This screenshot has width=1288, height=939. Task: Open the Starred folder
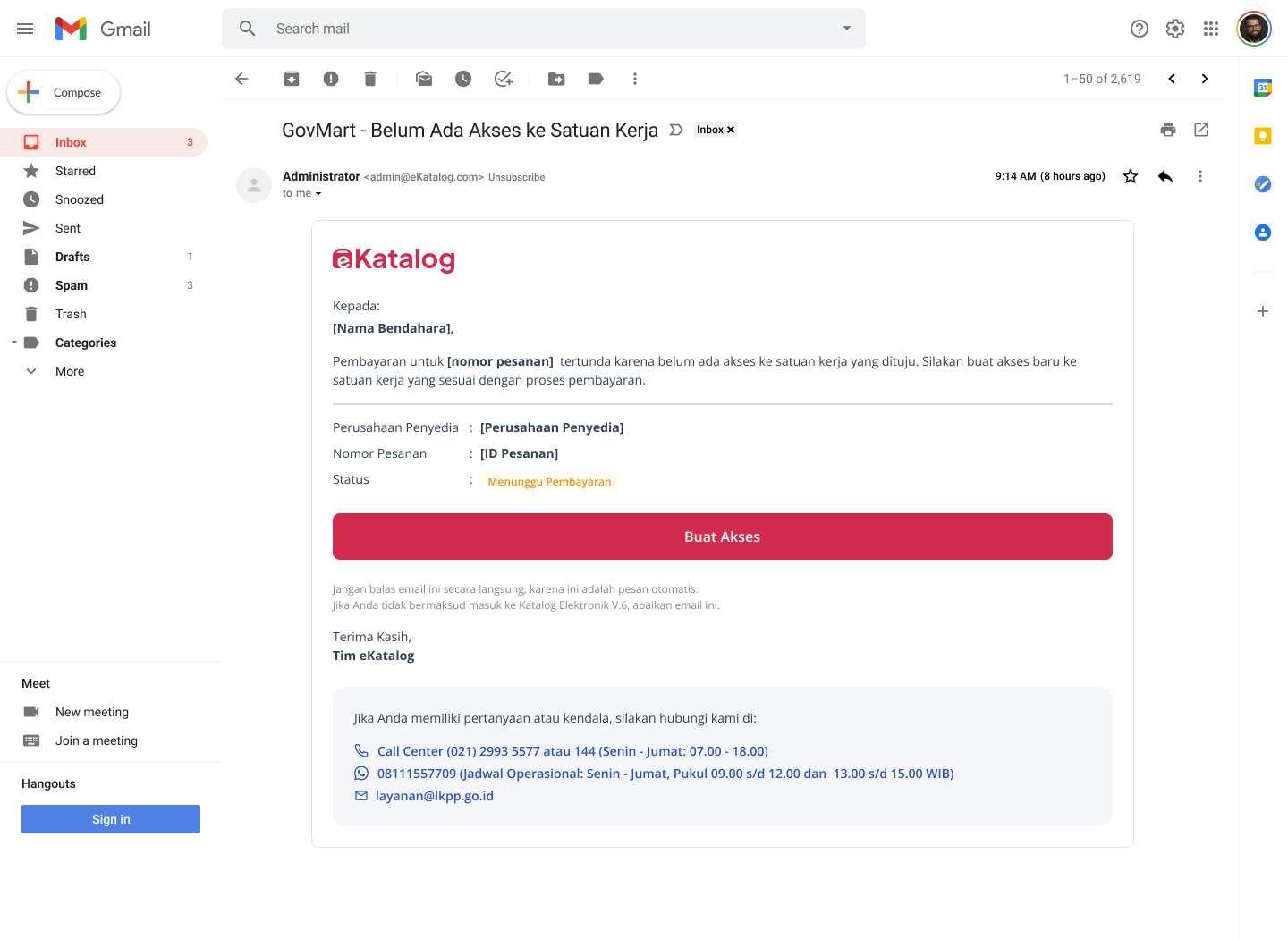click(104, 171)
